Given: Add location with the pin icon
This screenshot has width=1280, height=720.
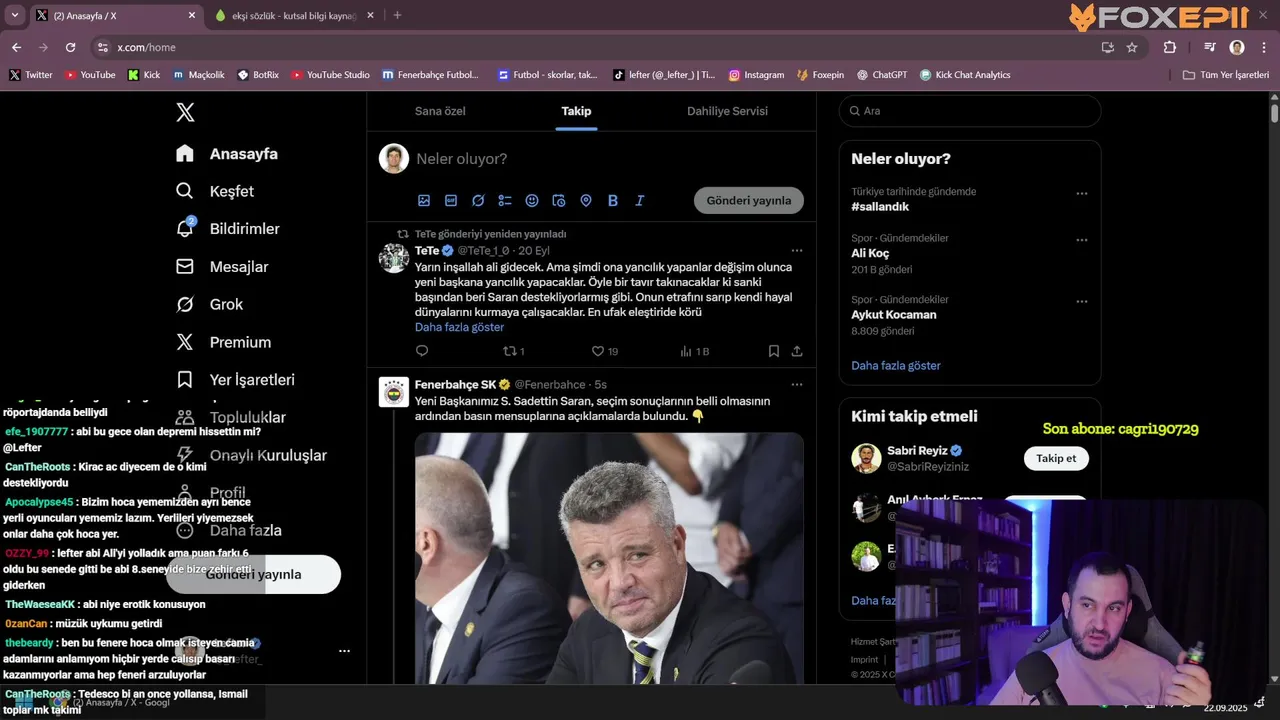Looking at the screenshot, I should point(586,201).
